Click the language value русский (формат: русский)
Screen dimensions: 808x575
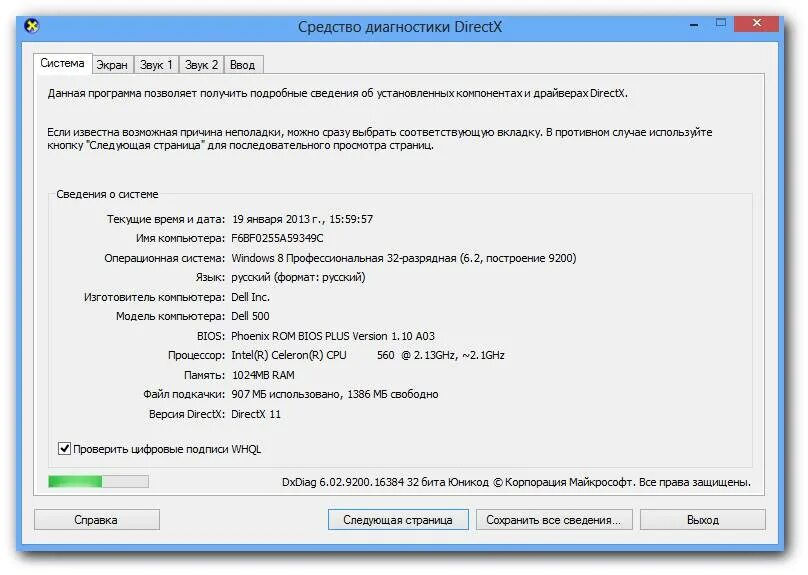click(x=298, y=277)
